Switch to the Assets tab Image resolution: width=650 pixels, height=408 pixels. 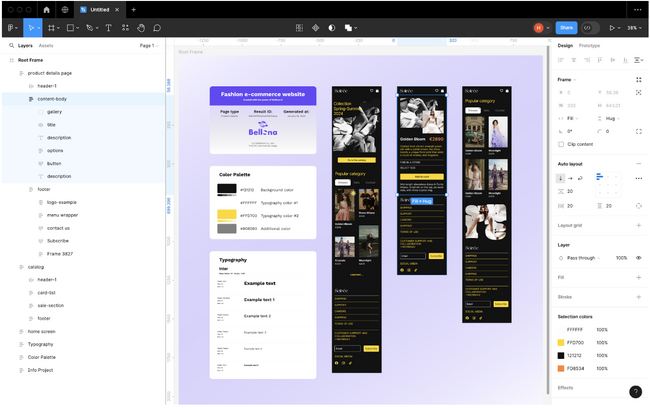point(46,46)
